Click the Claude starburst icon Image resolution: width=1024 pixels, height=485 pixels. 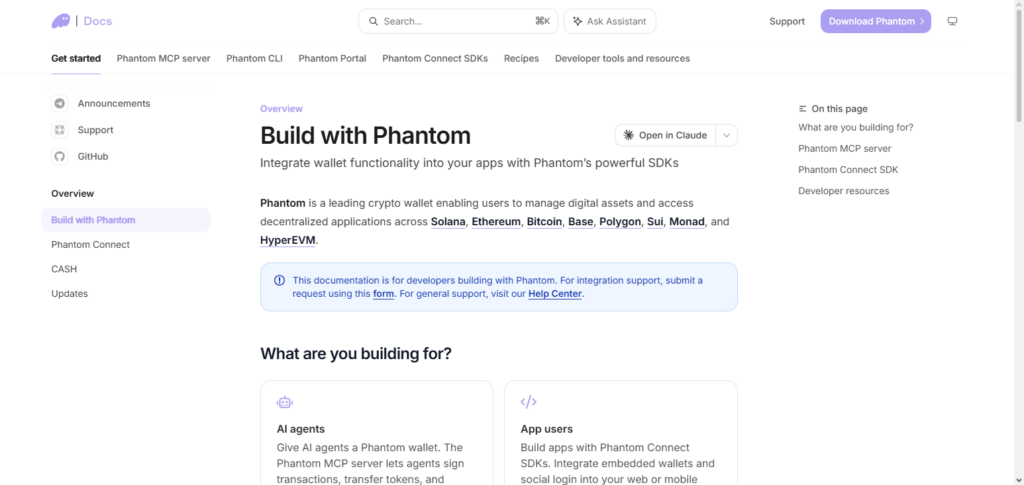click(629, 135)
